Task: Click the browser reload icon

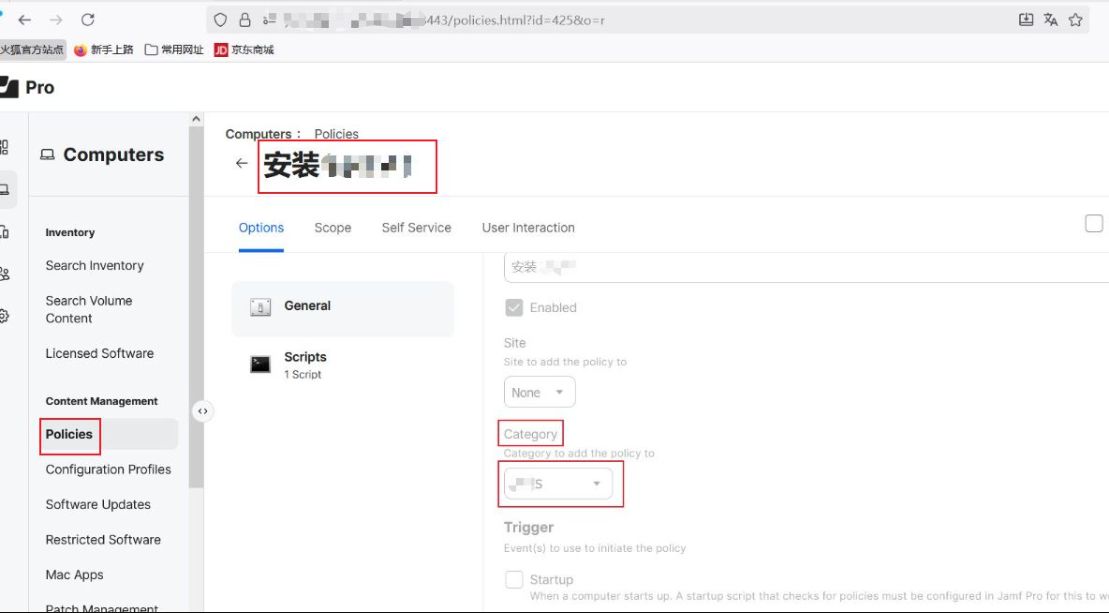Action: pos(88,20)
